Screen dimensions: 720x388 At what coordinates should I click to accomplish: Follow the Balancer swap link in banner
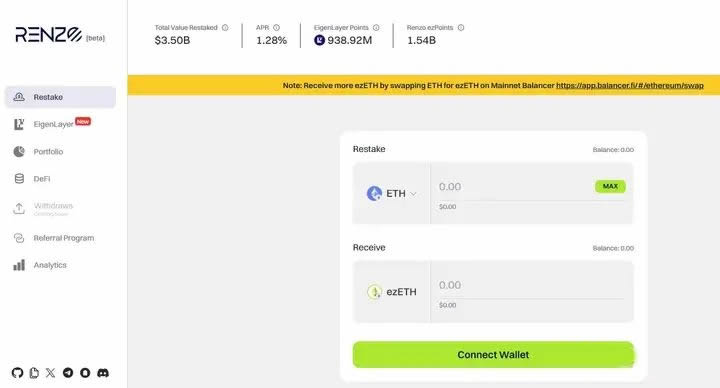click(x=630, y=85)
